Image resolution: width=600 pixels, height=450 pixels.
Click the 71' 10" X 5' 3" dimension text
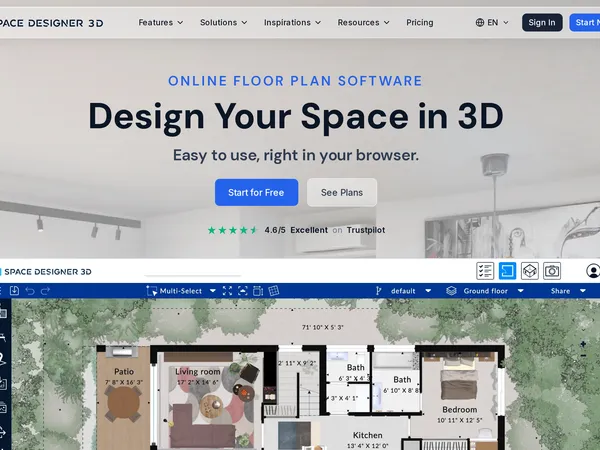click(323, 327)
